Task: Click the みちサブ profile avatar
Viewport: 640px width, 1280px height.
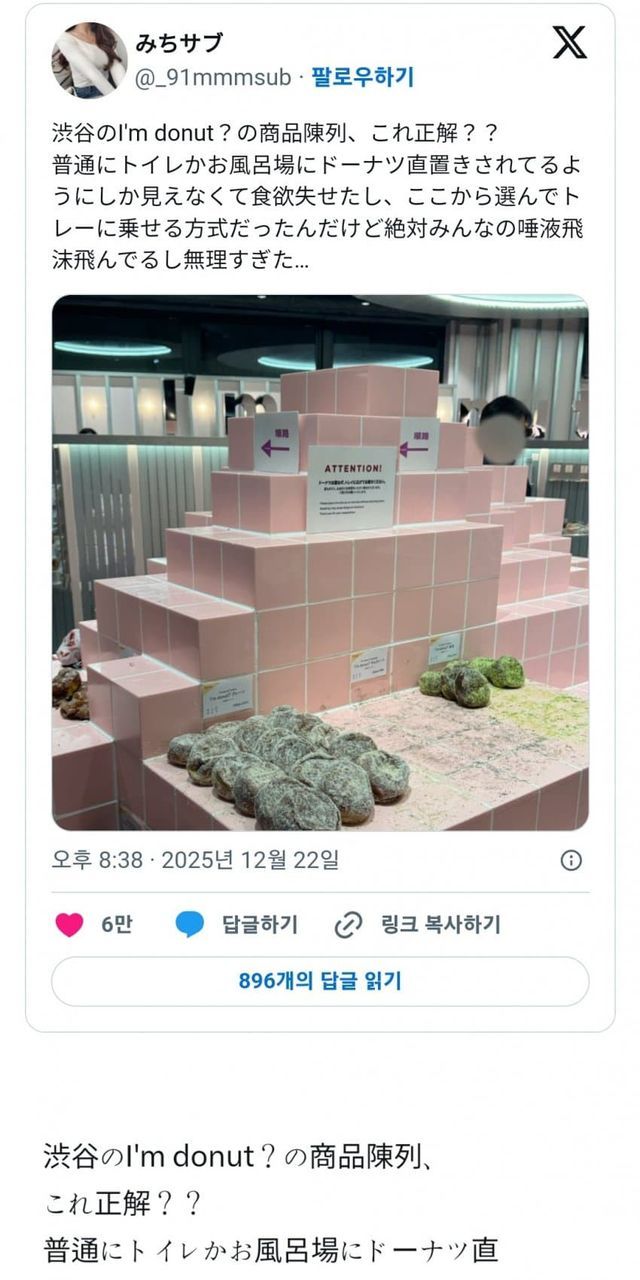Action: pos(89,60)
